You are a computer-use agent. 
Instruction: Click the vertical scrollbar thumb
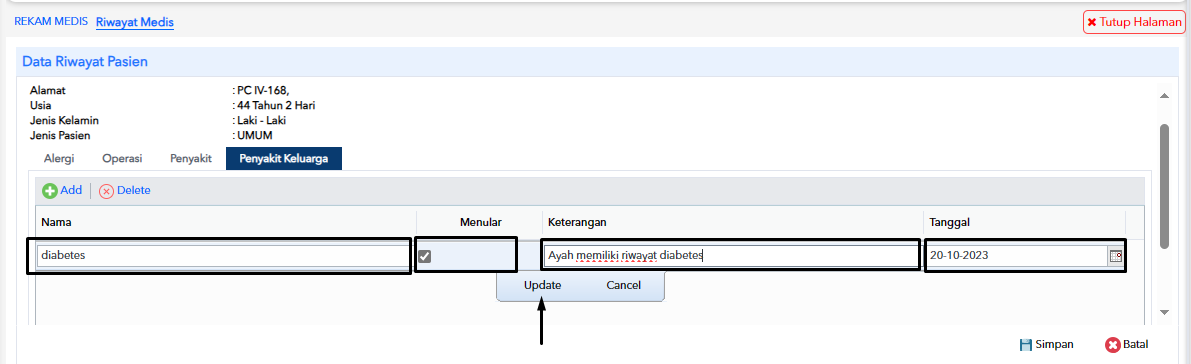click(x=1164, y=186)
